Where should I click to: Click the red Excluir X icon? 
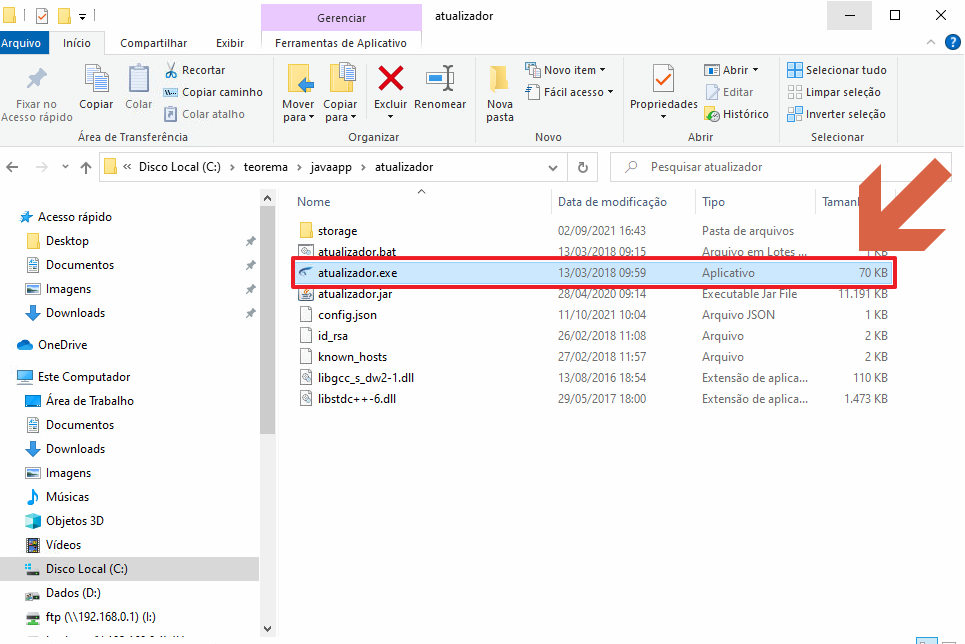[x=391, y=79]
